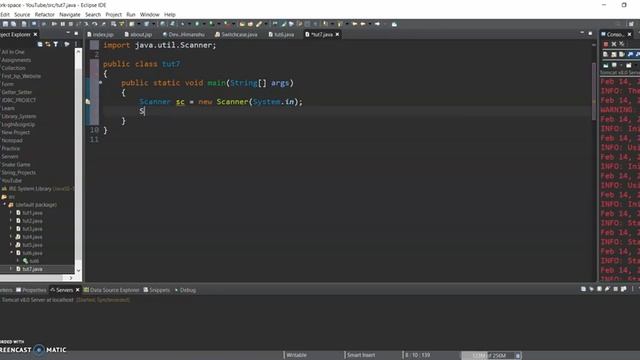Click the red Terminate button in Console

(606, 44)
